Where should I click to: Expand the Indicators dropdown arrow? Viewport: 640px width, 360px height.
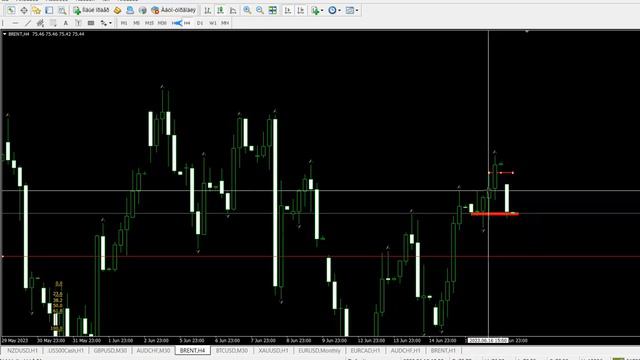point(322,10)
